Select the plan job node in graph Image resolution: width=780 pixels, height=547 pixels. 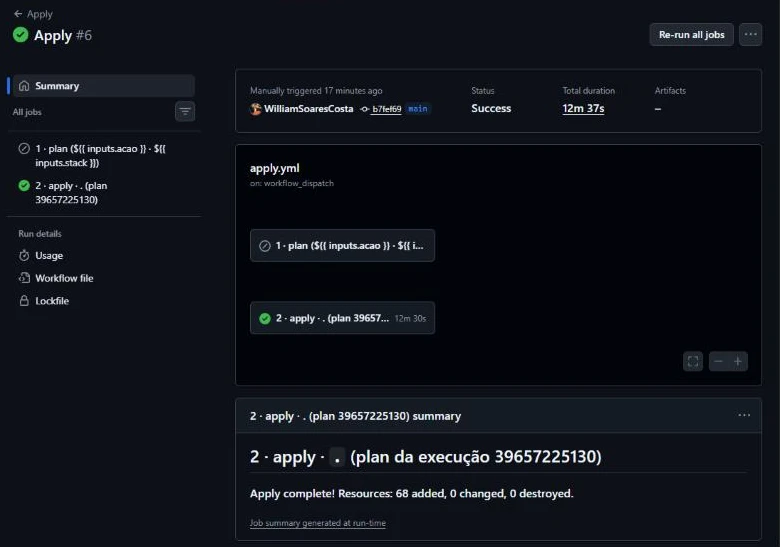tap(342, 246)
